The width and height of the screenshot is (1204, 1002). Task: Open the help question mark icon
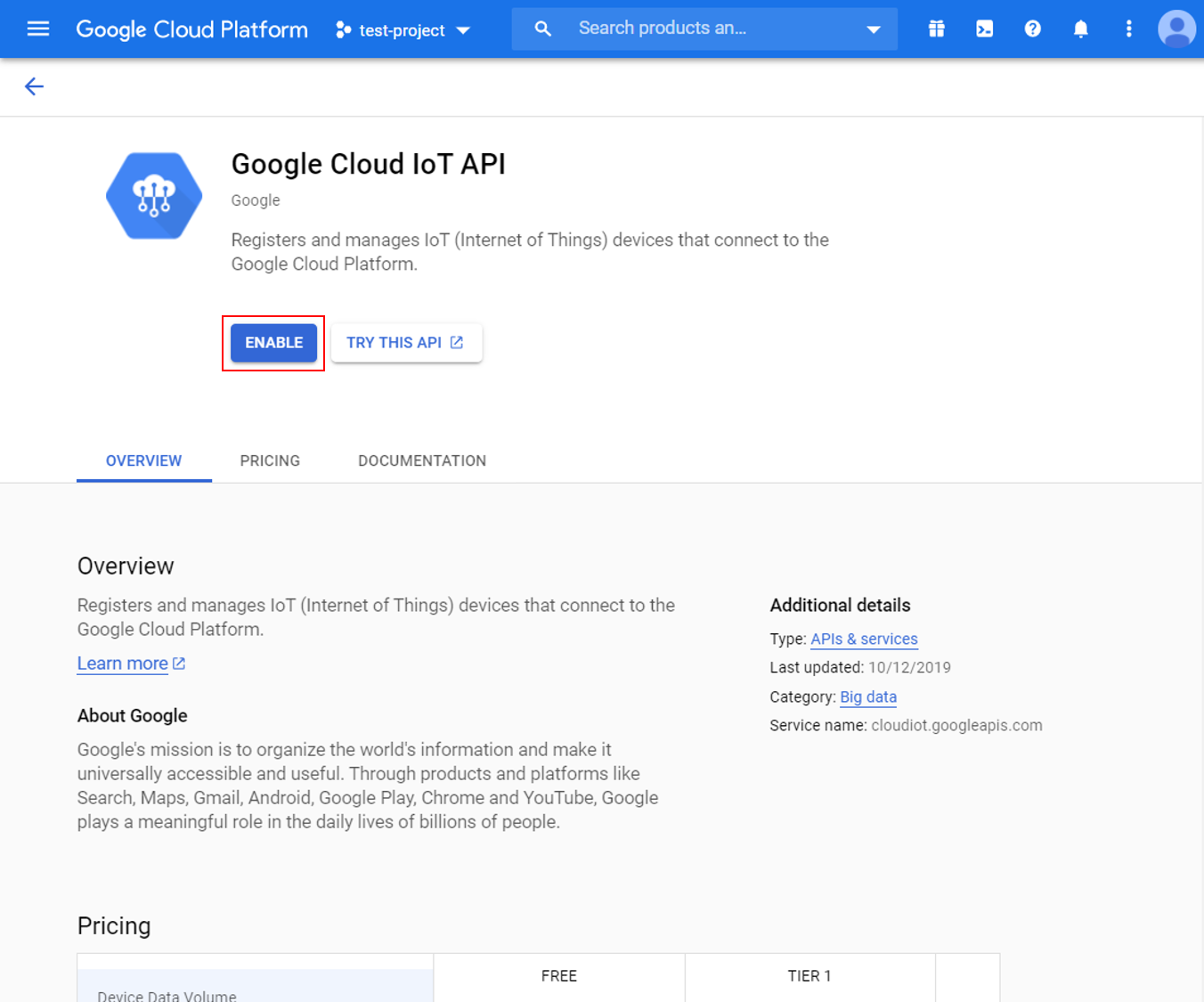tap(1032, 29)
